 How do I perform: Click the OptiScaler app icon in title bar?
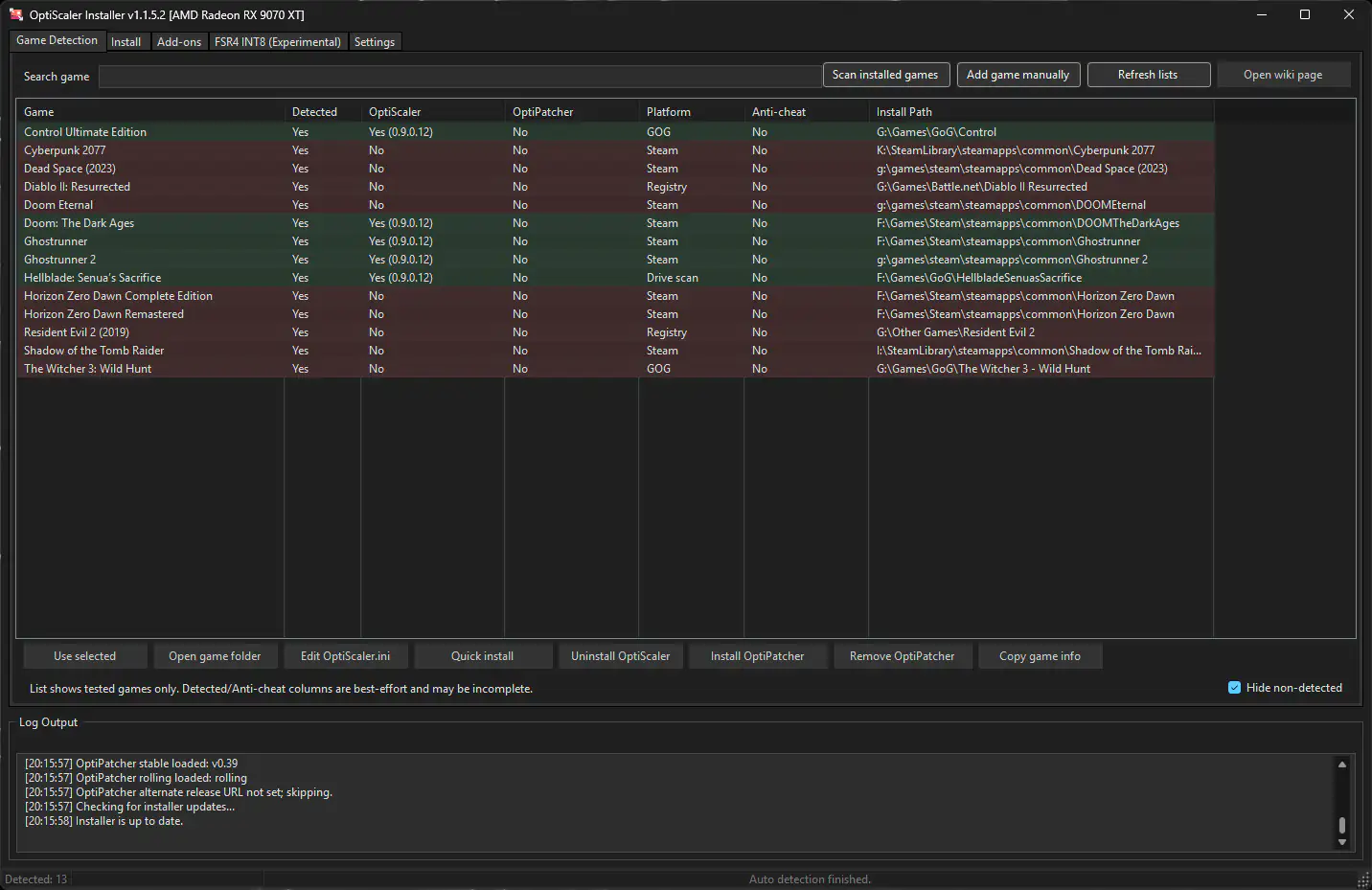point(16,14)
